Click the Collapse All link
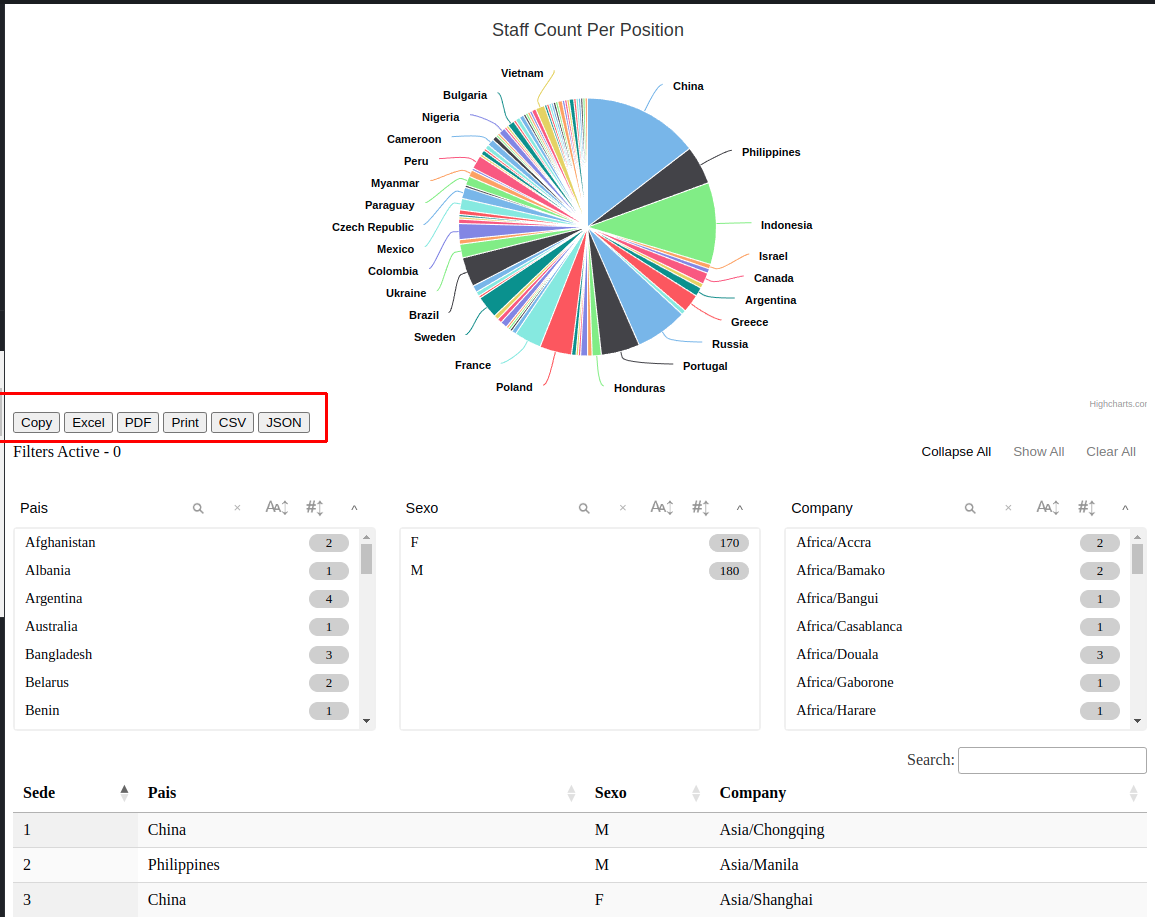The width and height of the screenshot is (1155, 917). click(956, 451)
